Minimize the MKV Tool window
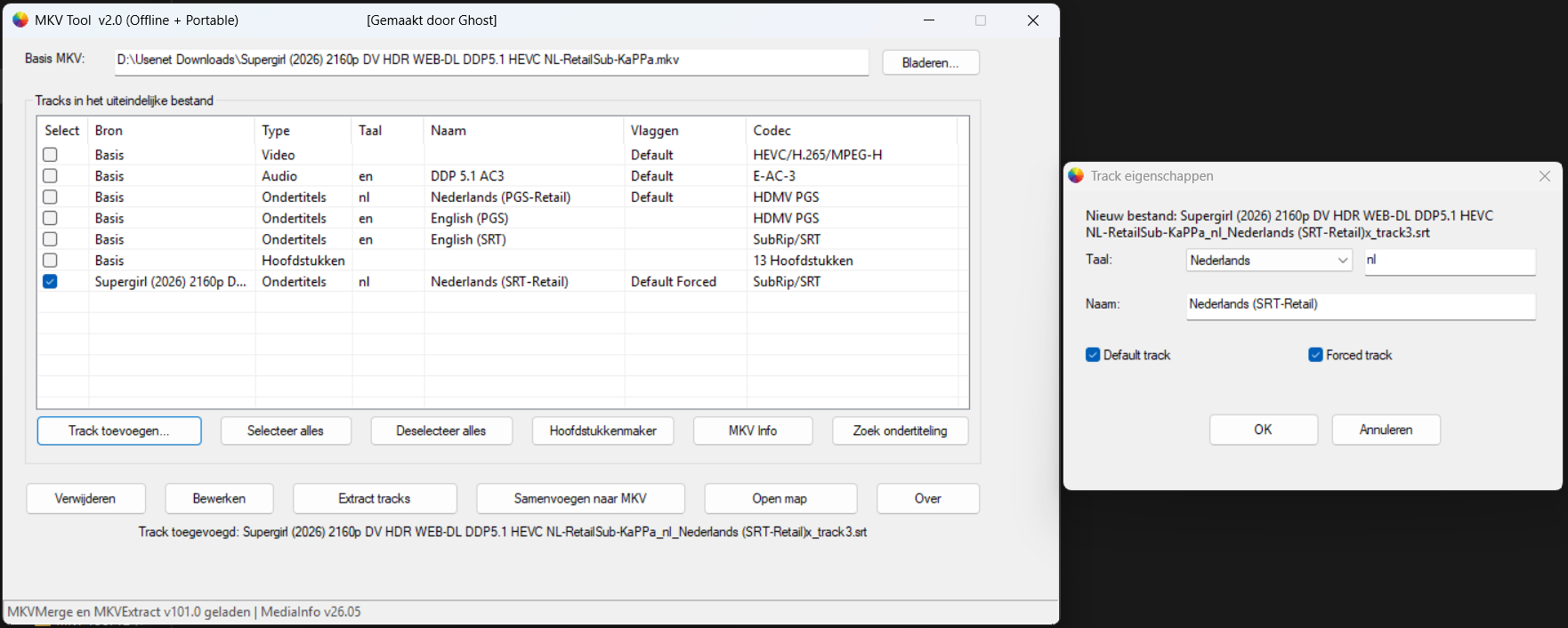Screen dimensions: 1568x628 pyautogui.click(x=929, y=20)
